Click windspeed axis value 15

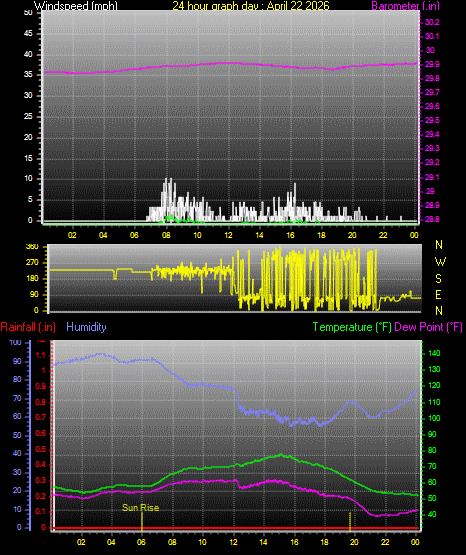coord(28,158)
